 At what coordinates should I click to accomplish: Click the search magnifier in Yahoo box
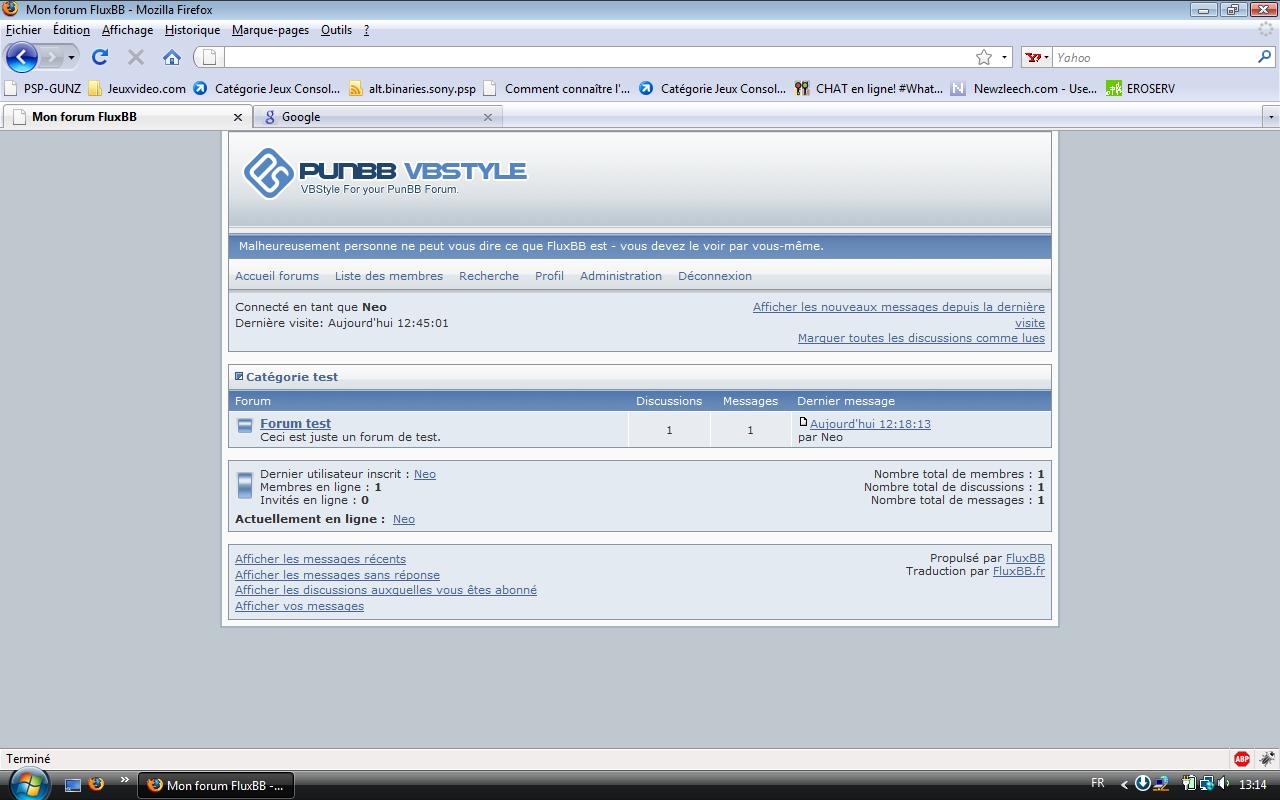coord(1264,57)
